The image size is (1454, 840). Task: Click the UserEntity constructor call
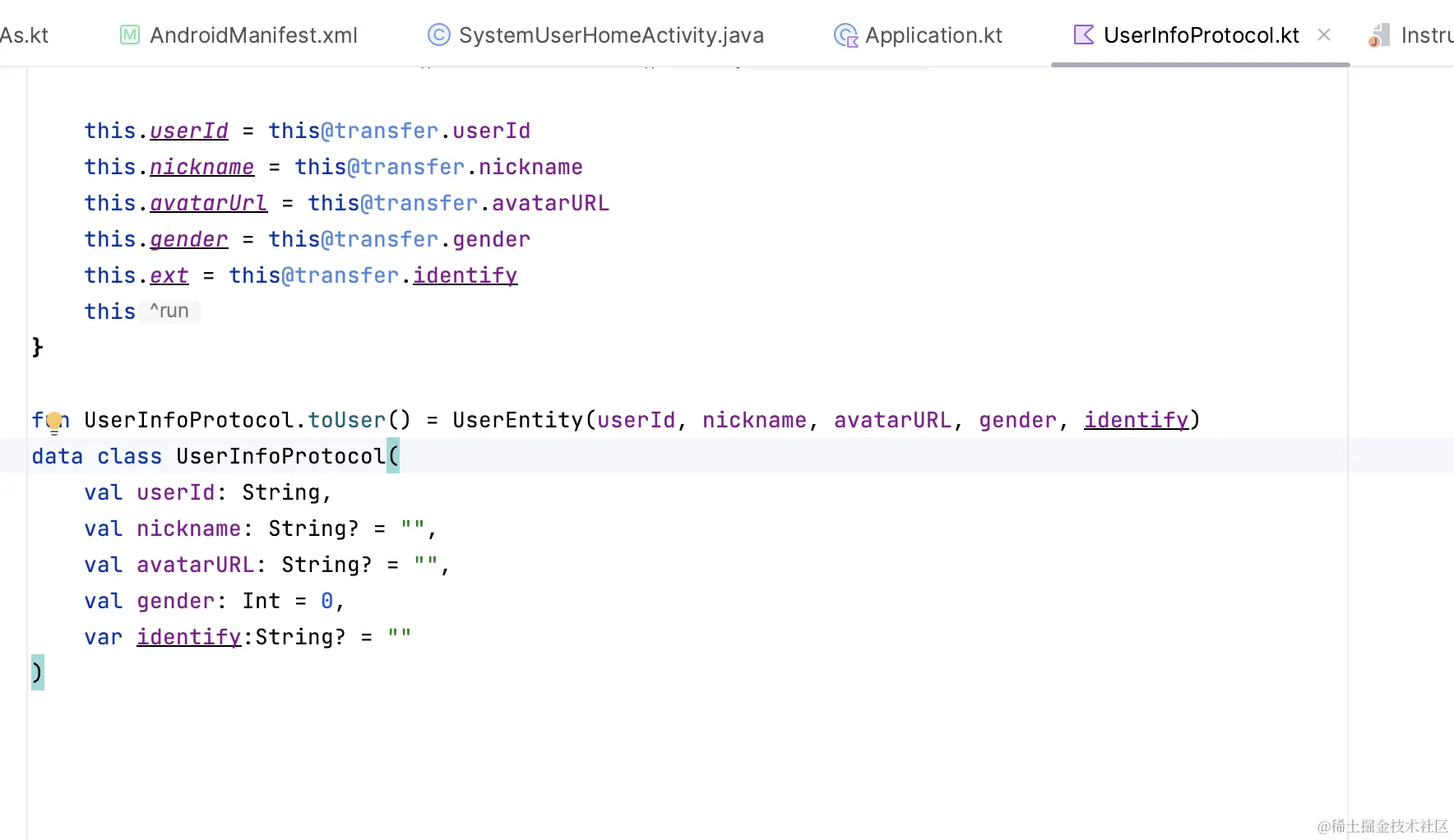coord(517,420)
